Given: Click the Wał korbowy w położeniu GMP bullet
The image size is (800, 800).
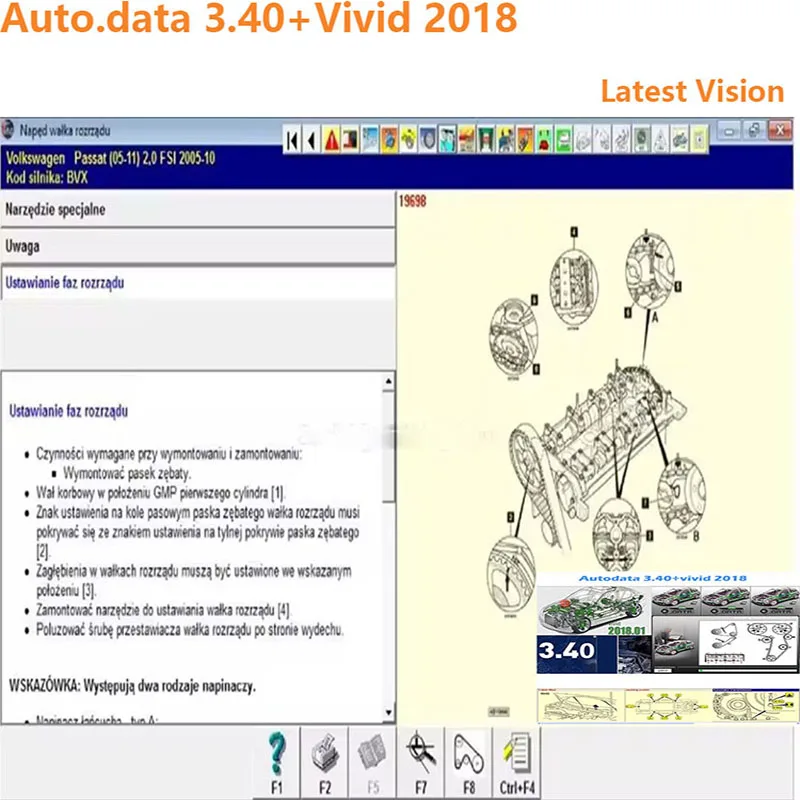Looking at the screenshot, I should click(160, 493).
